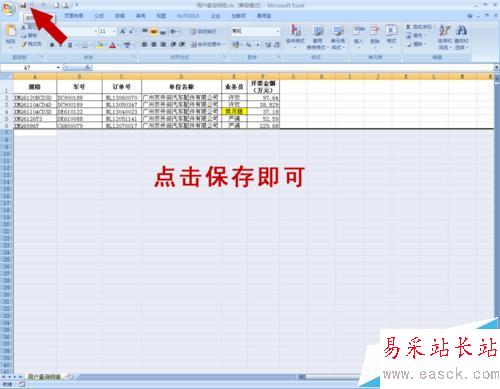Viewport: 500px width, 389px height.
Task: Click the large Paste icon
Action: coord(11,31)
